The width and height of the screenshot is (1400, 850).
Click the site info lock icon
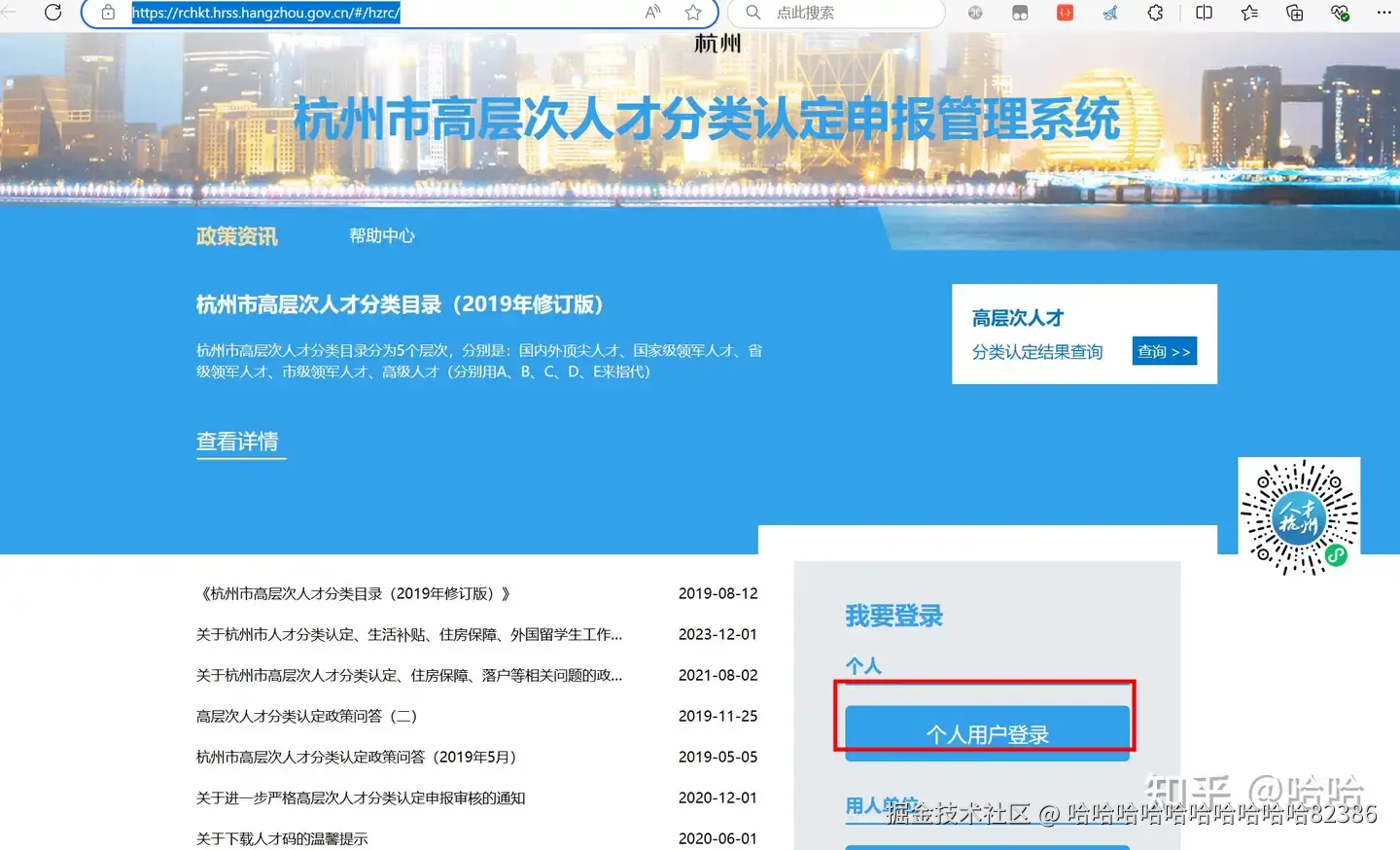108,13
